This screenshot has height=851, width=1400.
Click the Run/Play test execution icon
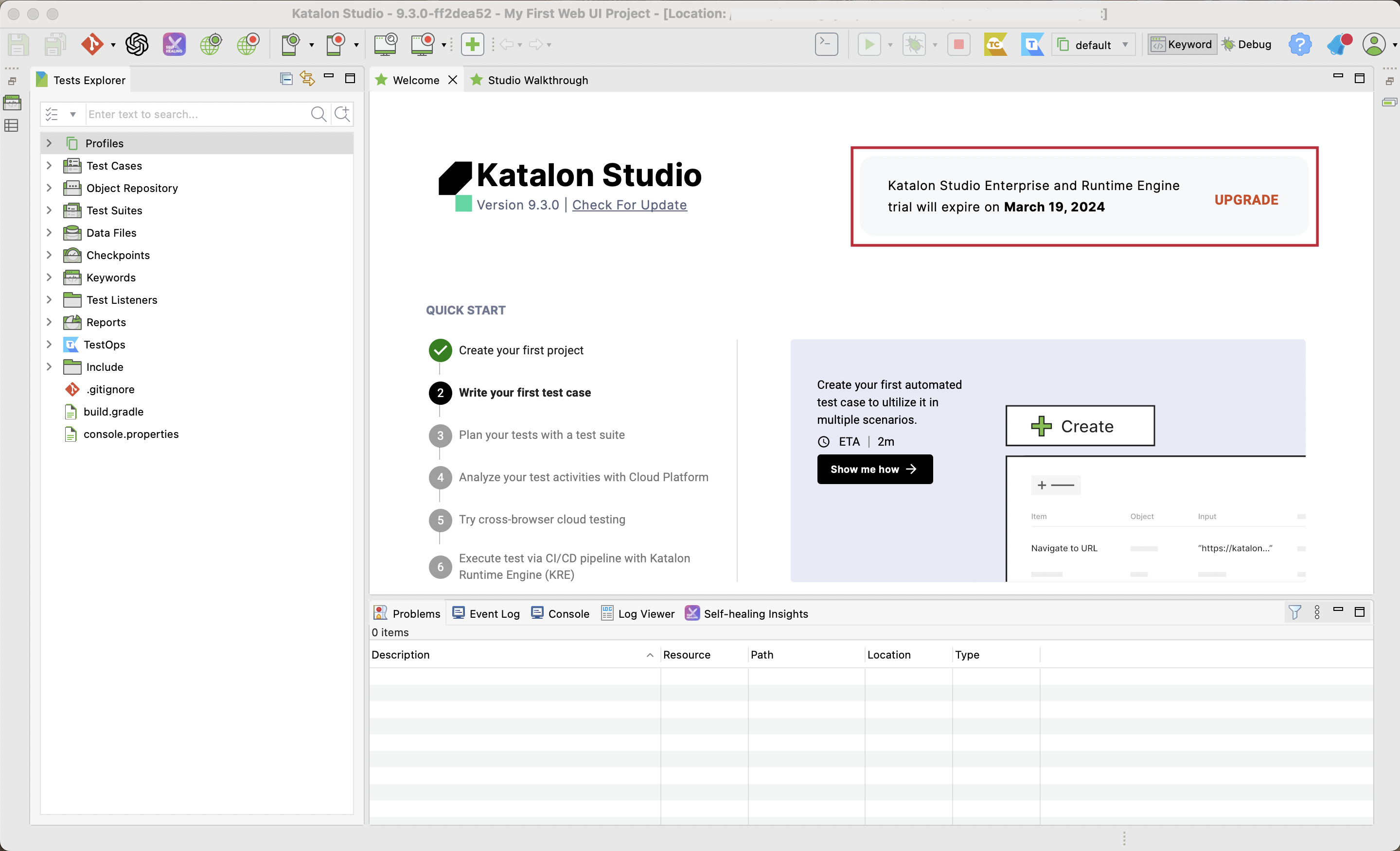tap(867, 44)
